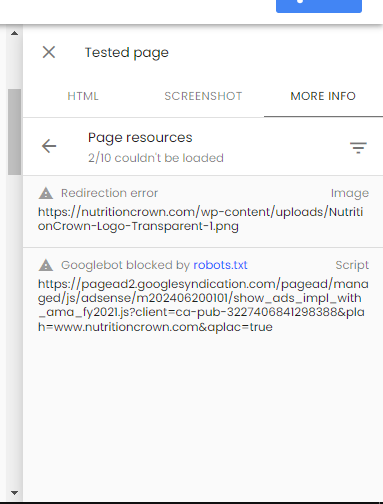Close the Tested page panel
The height and width of the screenshot is (504, 383).
49,52
